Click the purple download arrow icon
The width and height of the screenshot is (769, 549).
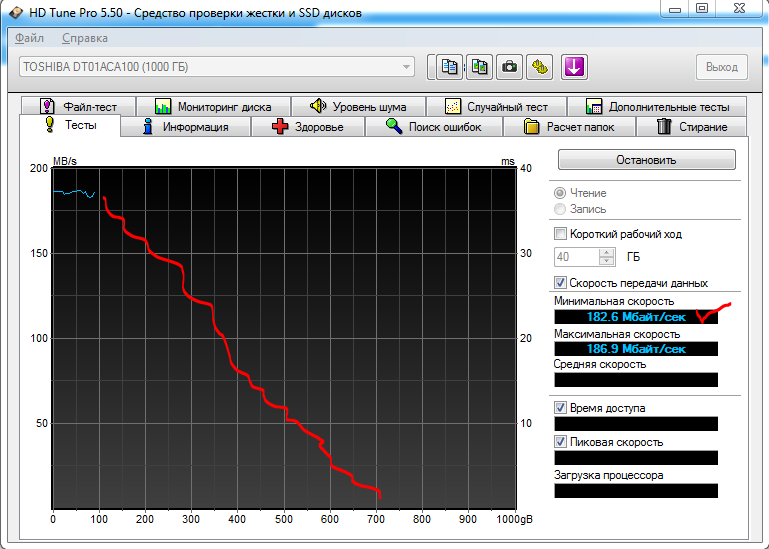point(574,67)
